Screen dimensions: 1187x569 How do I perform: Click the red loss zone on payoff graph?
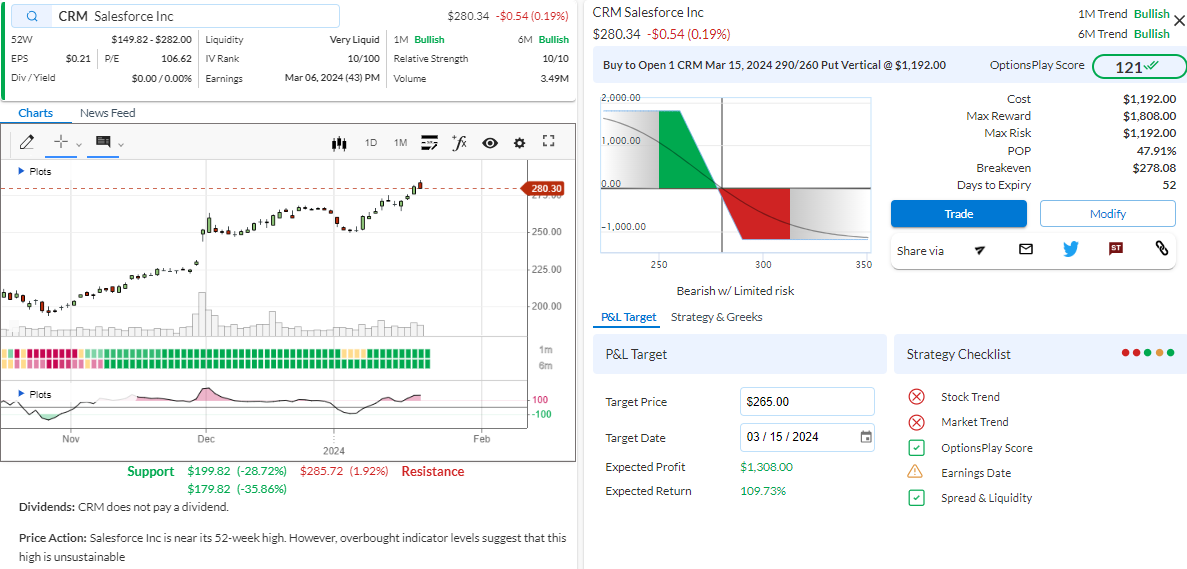pos(759,212)
